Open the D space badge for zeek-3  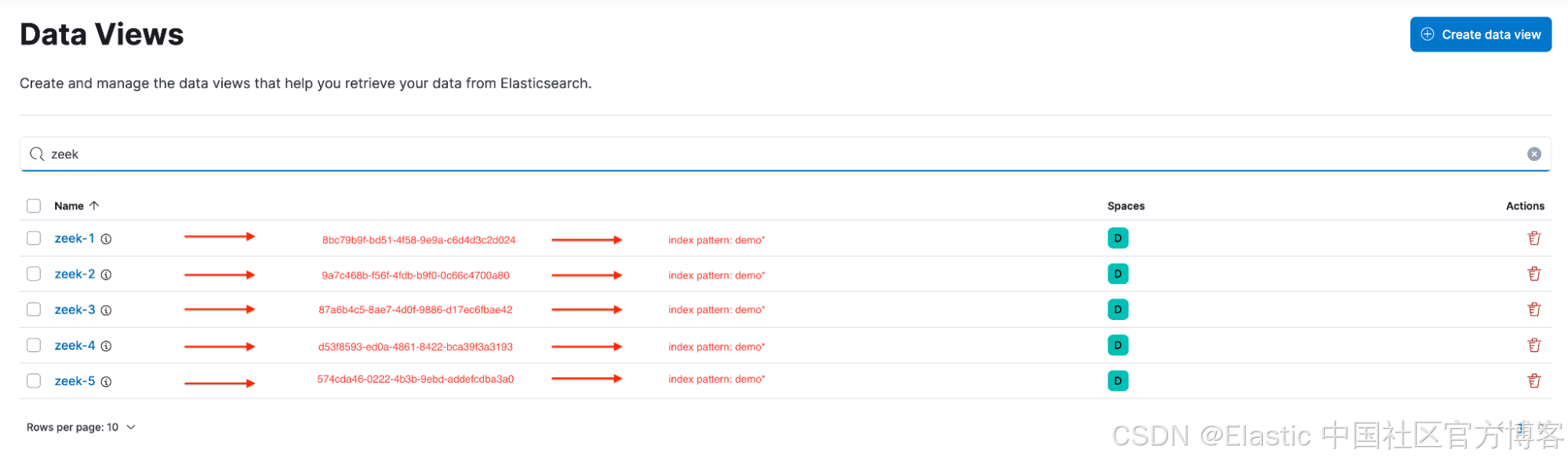click(1118, 310)
